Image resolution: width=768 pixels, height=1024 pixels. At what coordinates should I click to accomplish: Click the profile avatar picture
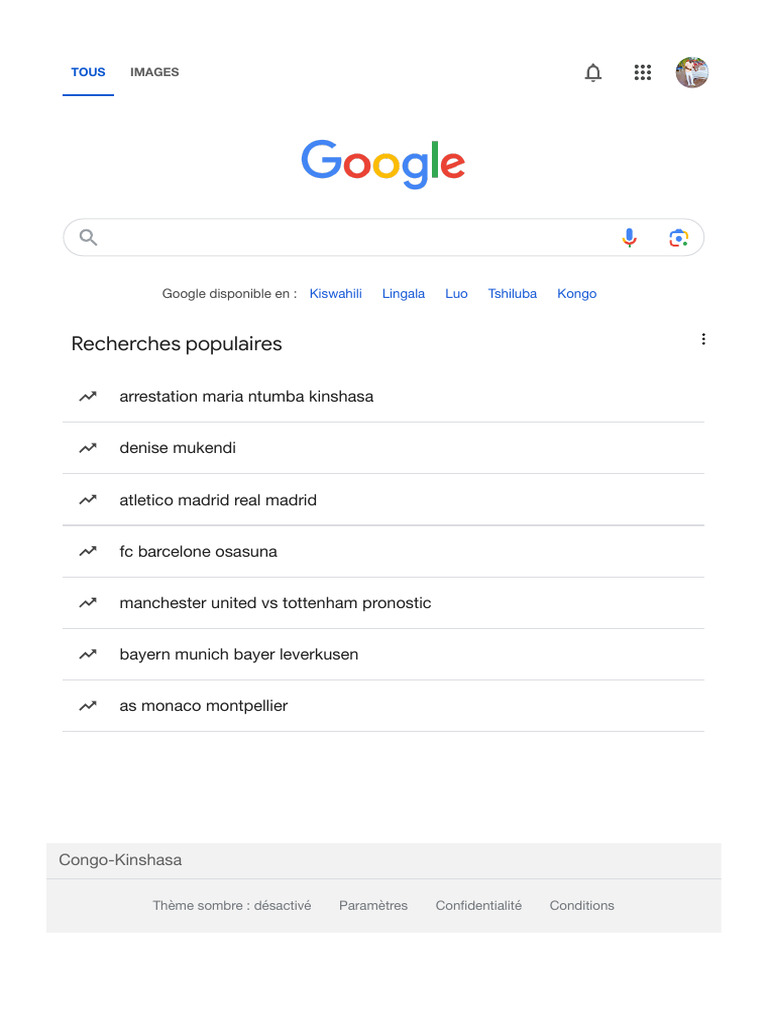pyautogui.click(x=692, y=73)
